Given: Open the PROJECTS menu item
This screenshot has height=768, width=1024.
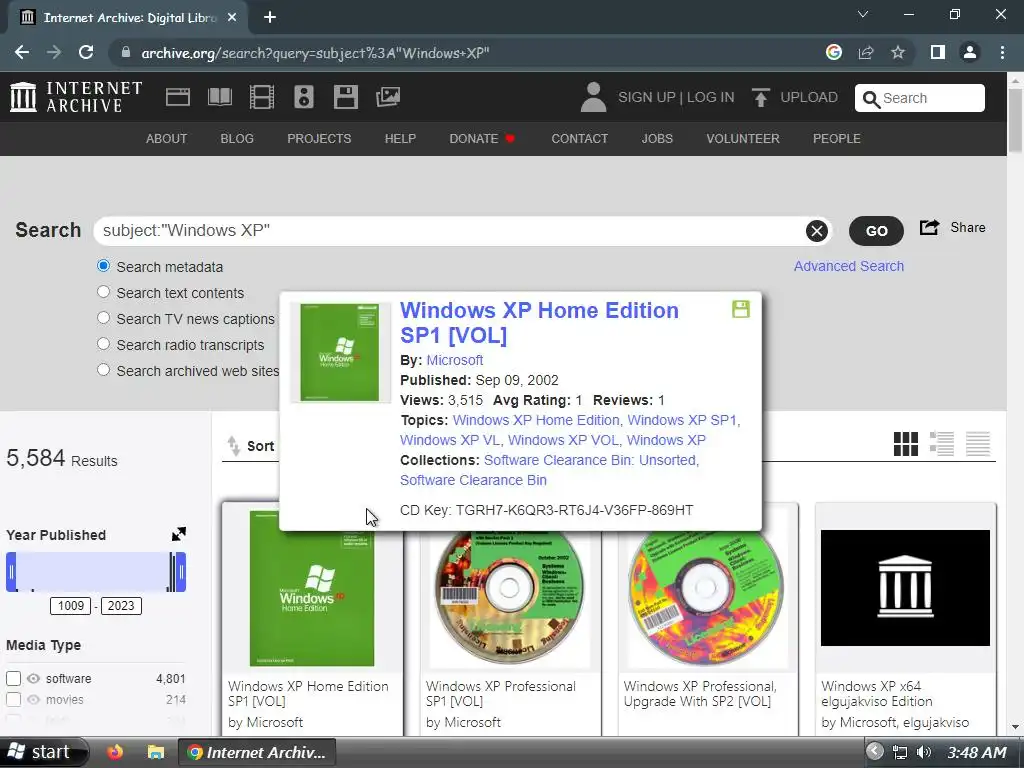Looking at the screenshot, I should pyautogui.click(x=319, y=138).
